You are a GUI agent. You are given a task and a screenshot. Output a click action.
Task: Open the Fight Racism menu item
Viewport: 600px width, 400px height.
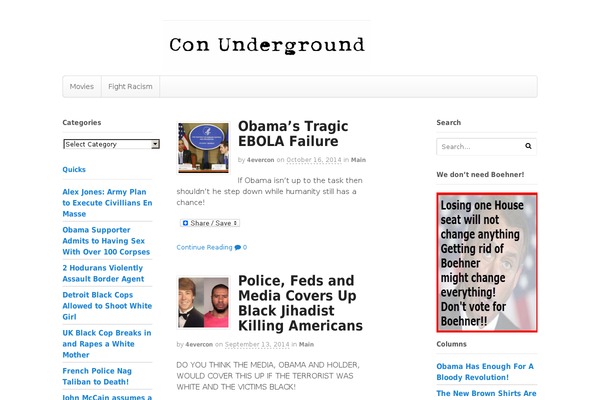[x=130, y=87]
